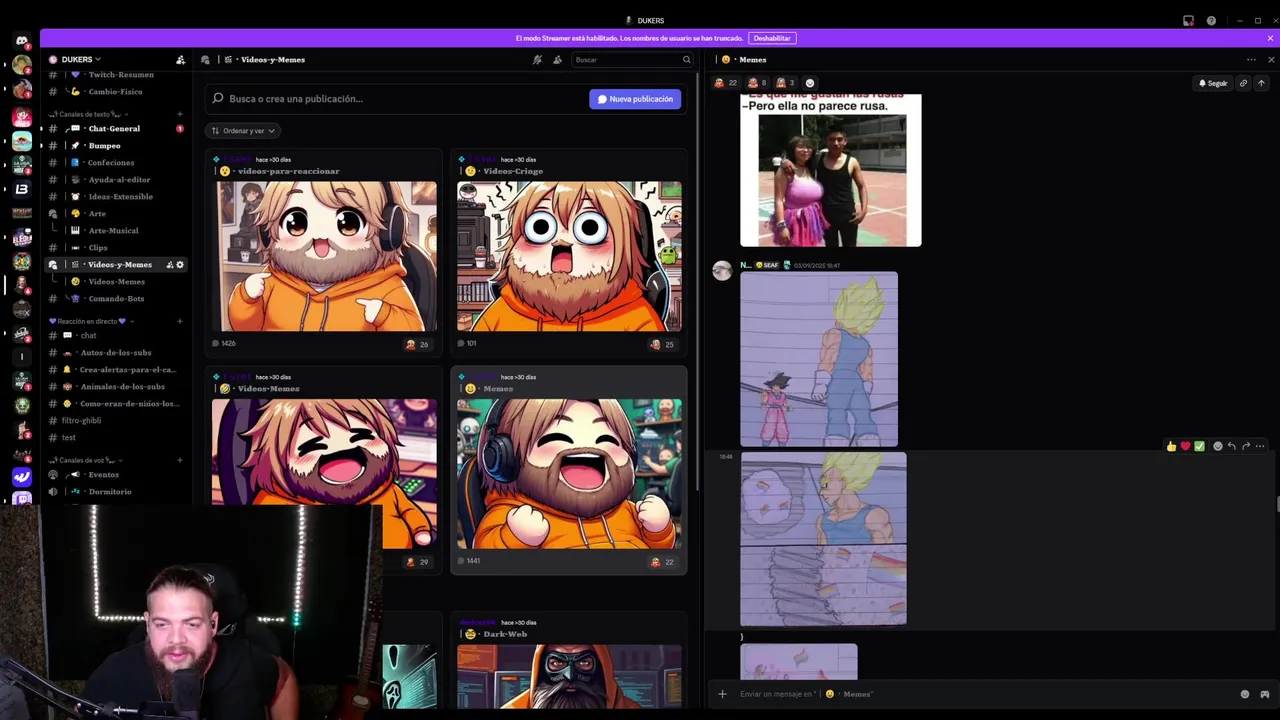1280x720 pixels.
Task: Open more actions on the hovered message
Action: tap(1259, 446)
